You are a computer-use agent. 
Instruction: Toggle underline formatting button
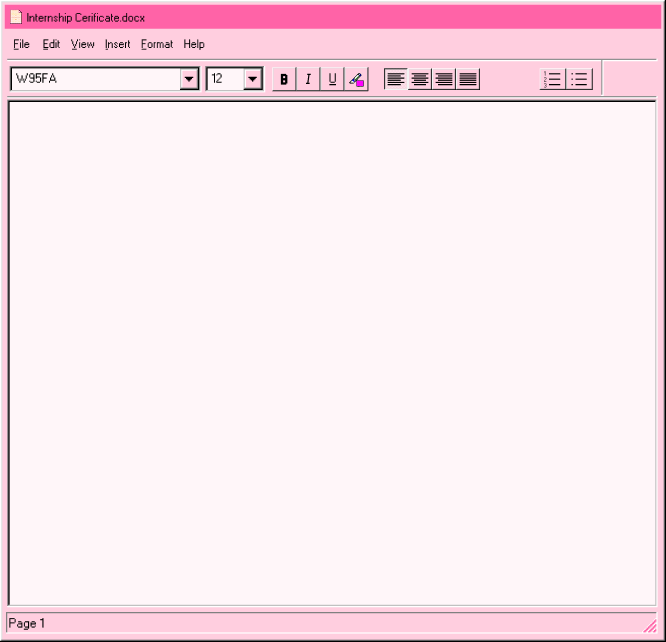[332, 79]
